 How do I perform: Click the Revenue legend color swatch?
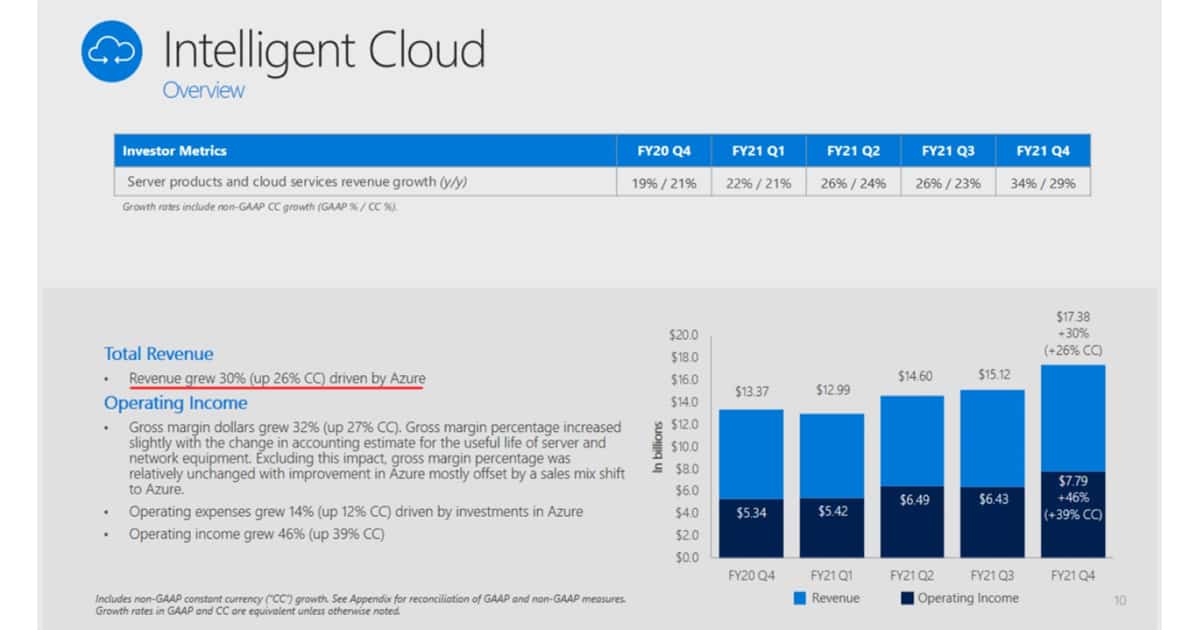(x=800, y=598)
